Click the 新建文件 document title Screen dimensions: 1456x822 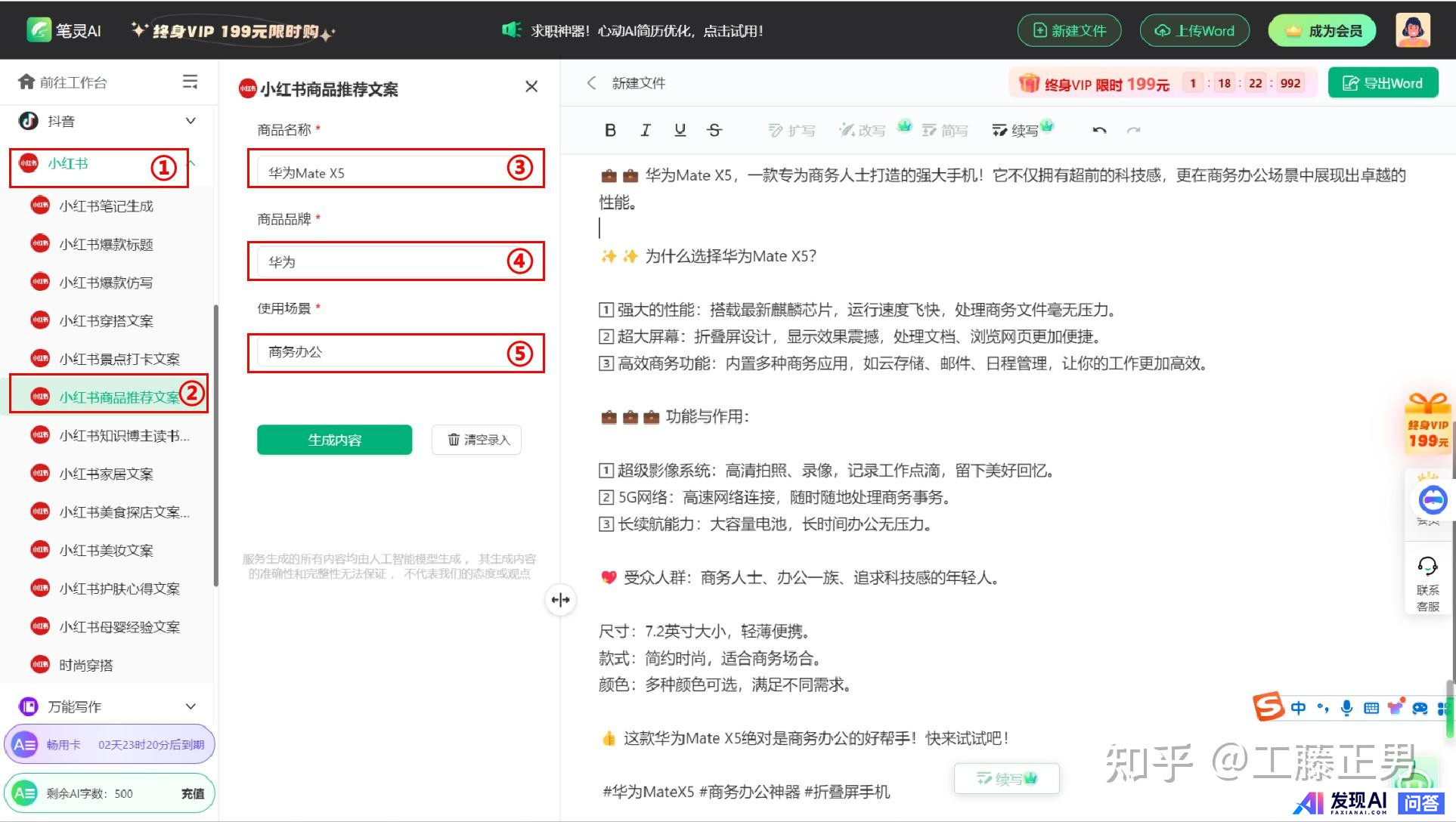point(639,83)
